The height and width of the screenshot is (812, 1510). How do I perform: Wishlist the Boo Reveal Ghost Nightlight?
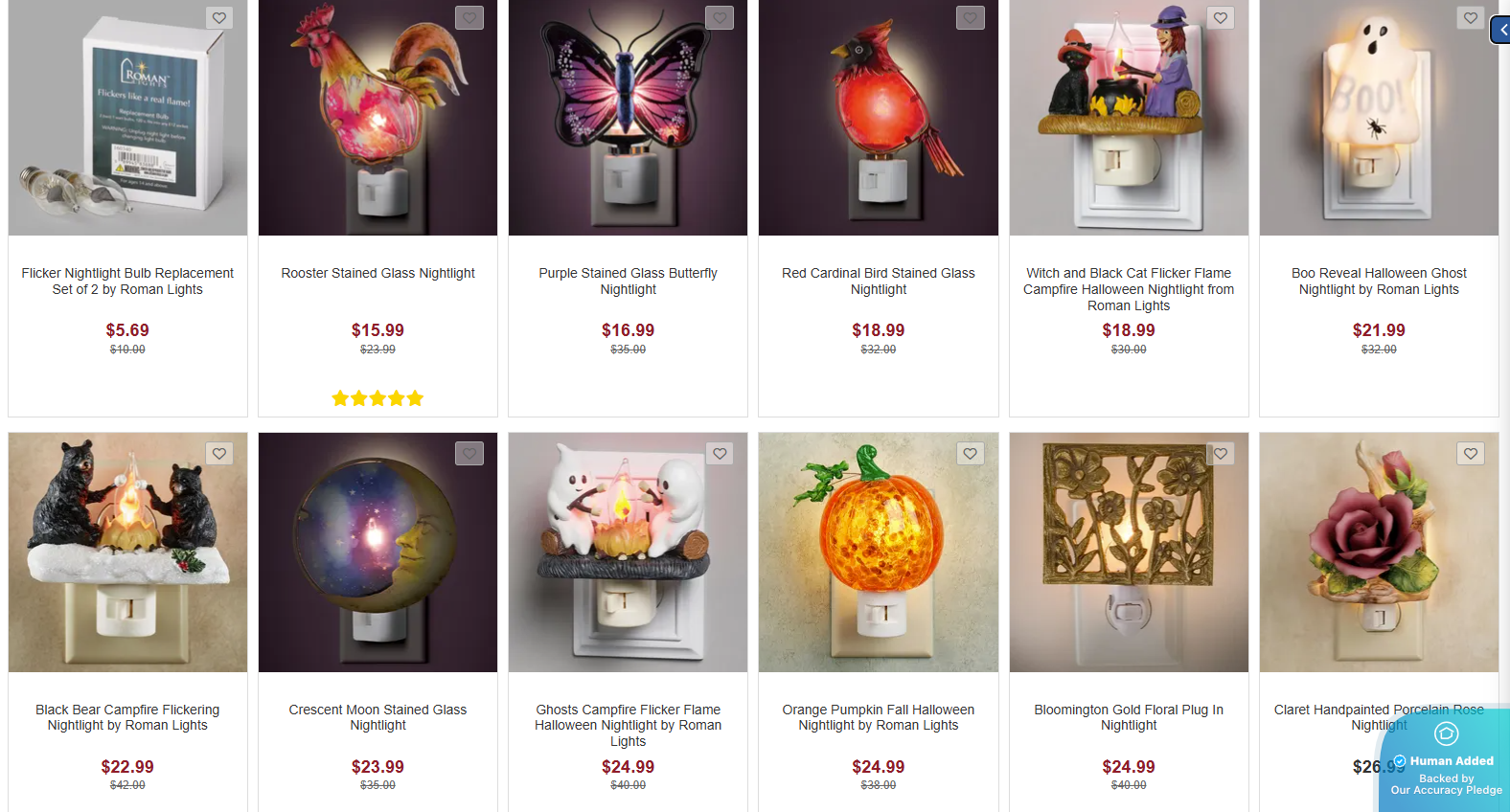[1471, 18]
